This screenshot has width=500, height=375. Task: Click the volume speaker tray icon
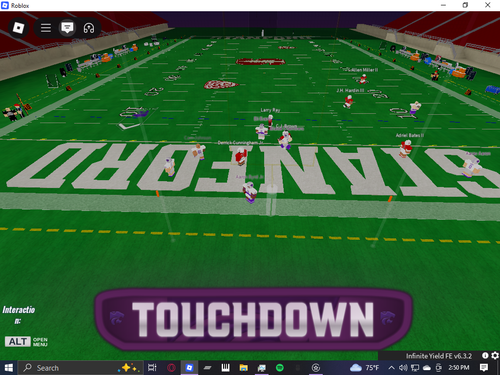point(403,368)
